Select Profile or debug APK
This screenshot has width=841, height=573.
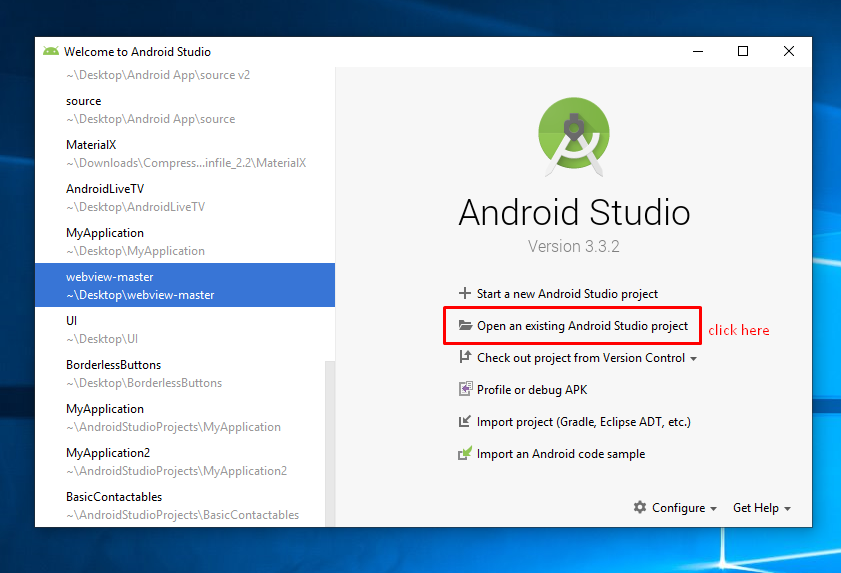(523, 390)
